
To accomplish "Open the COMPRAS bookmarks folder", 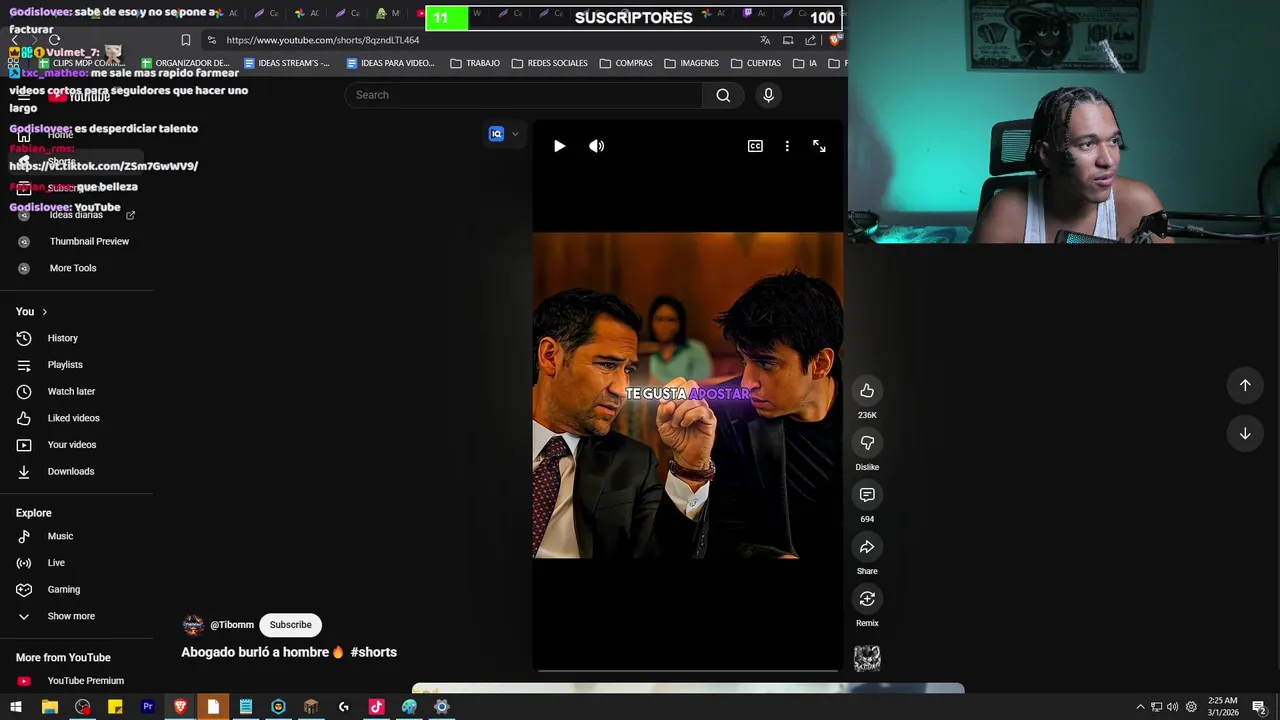I will coord(626,63).
